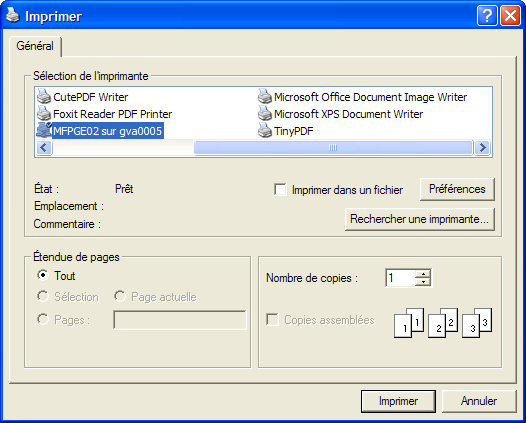This screenshot has width=526, height=423.
Task: Tick the Copies assemblées checkbox
Action: 272,319
